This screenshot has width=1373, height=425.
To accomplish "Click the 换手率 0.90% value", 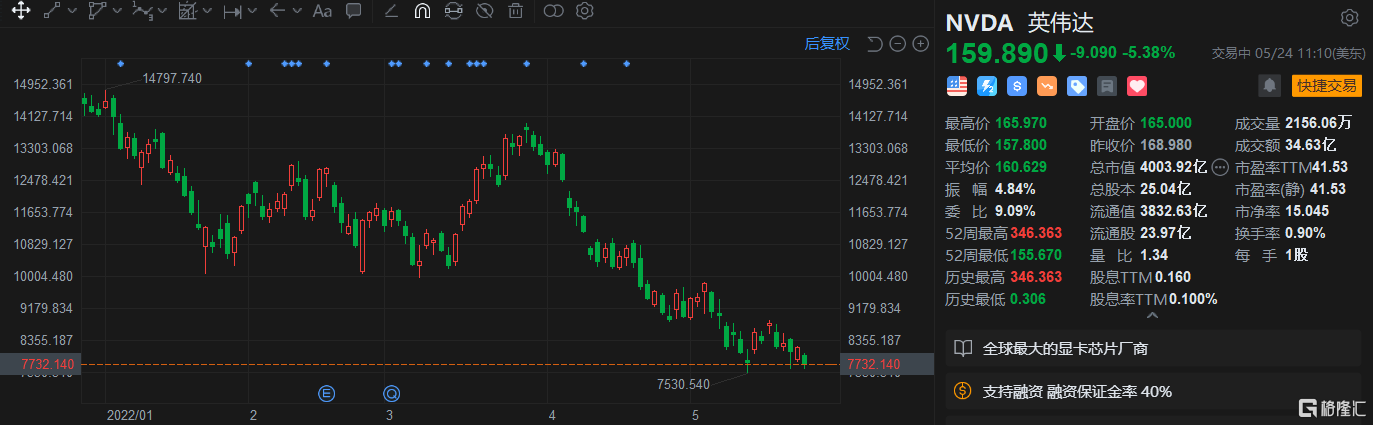I will (x=1303, y=233).
